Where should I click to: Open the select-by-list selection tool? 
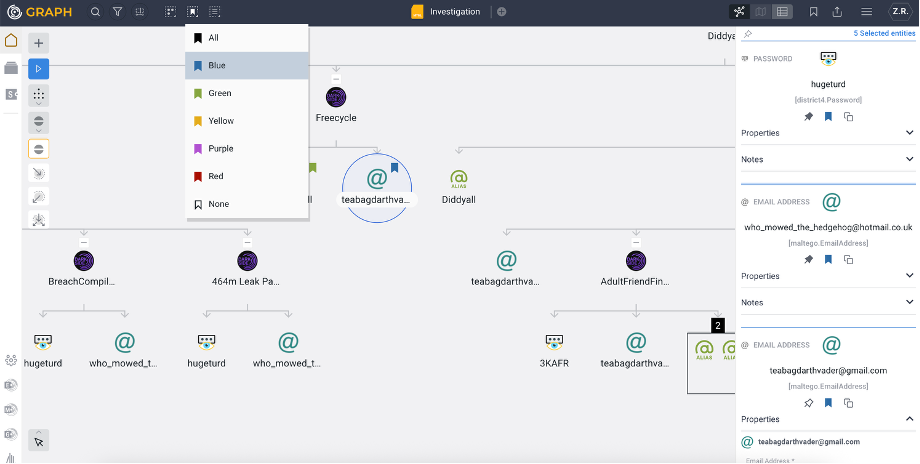click(x=215, y=12)
